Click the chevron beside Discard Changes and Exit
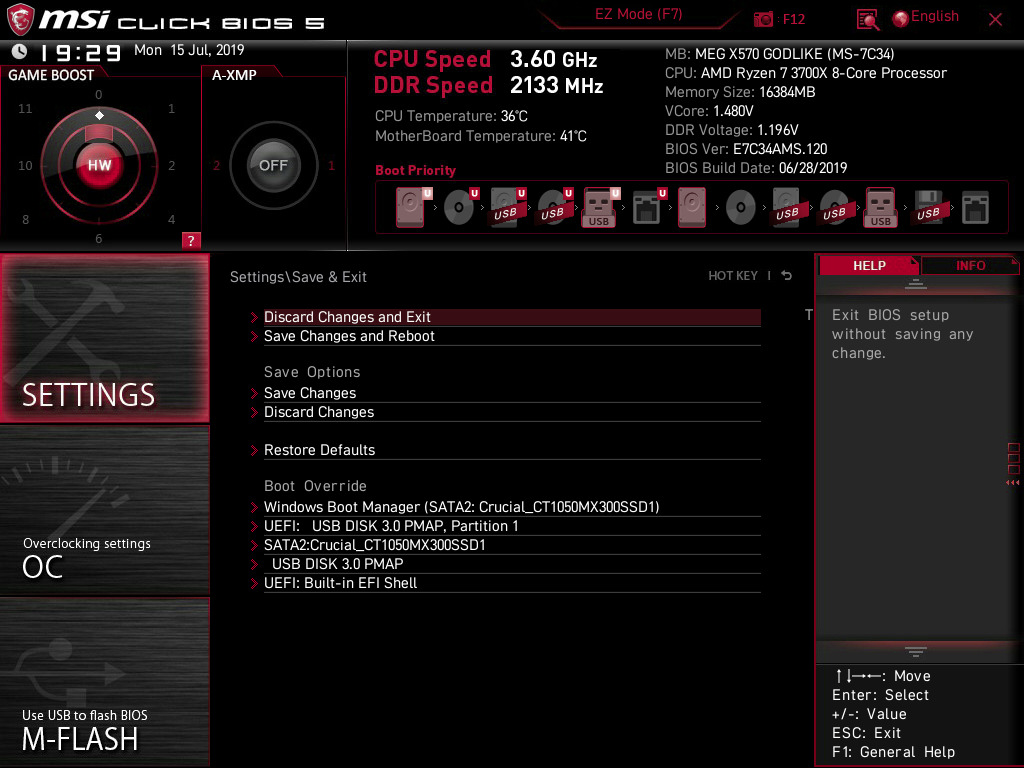1024x768 pixels. click(254, 317)
